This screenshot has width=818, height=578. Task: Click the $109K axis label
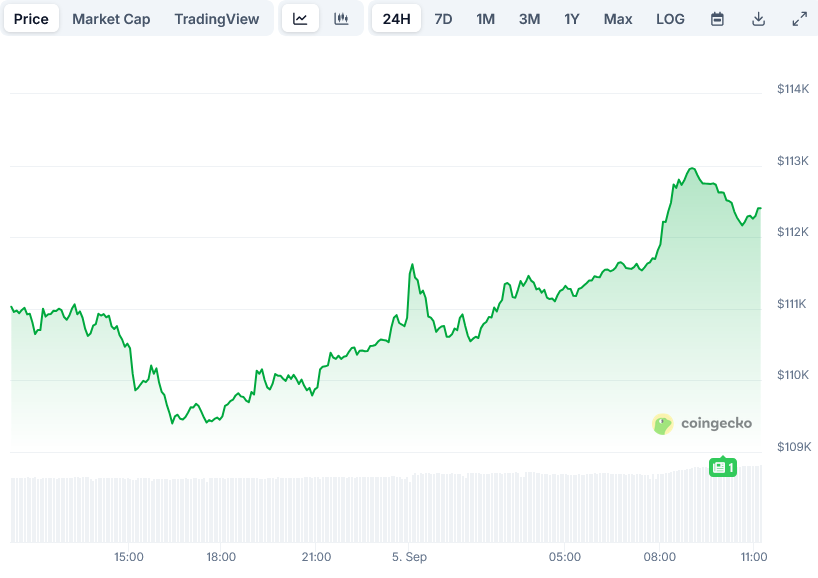[x=794, y=447]
